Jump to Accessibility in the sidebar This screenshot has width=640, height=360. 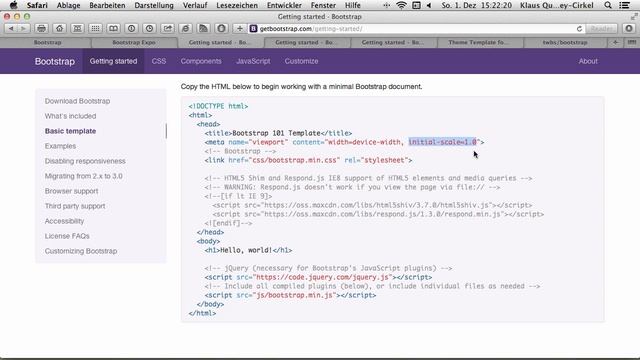pyautogui.click(x=64, y=221)
